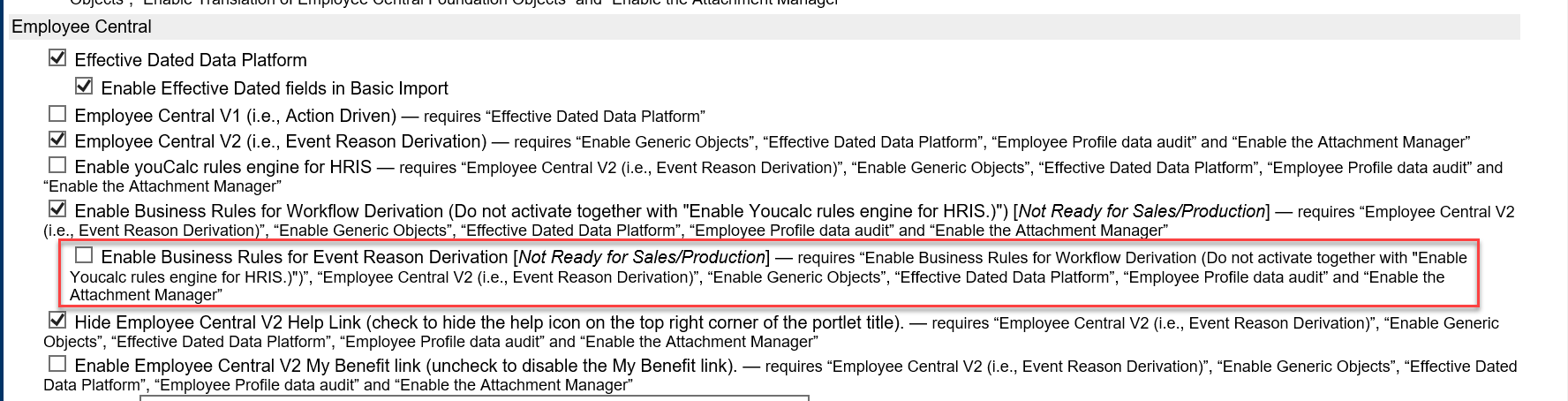This screenshot has height=401, width=1568.
Task: Click 'Enable Effective Dated fields in Basic Import' label
Action: click(275, 88)
